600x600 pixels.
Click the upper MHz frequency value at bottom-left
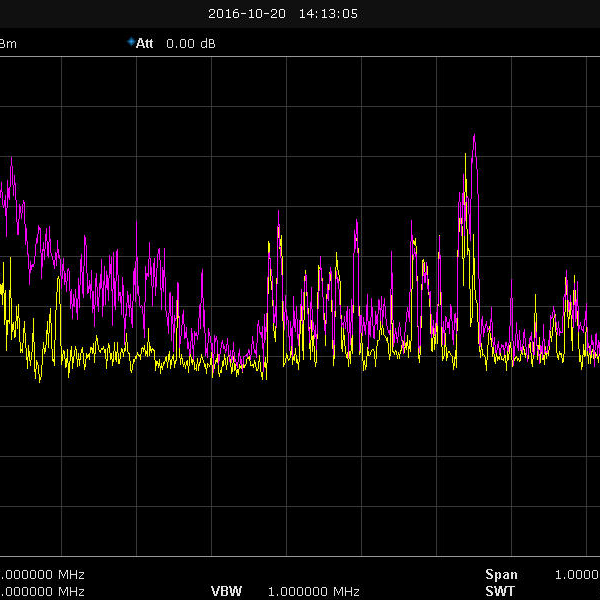pos(42,575)
